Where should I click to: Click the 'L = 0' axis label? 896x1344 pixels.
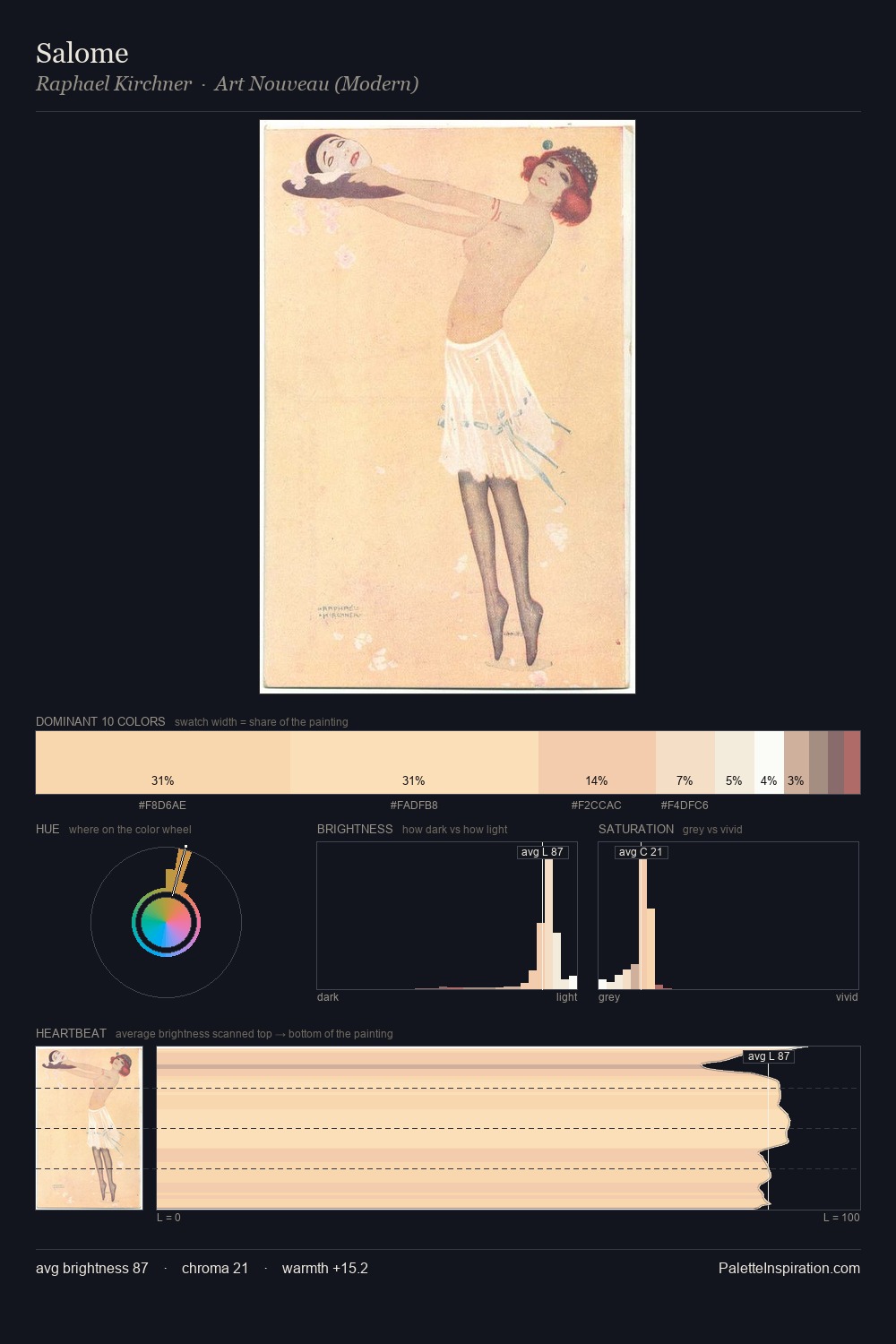pyautogui.click(x=168, y=1218)
